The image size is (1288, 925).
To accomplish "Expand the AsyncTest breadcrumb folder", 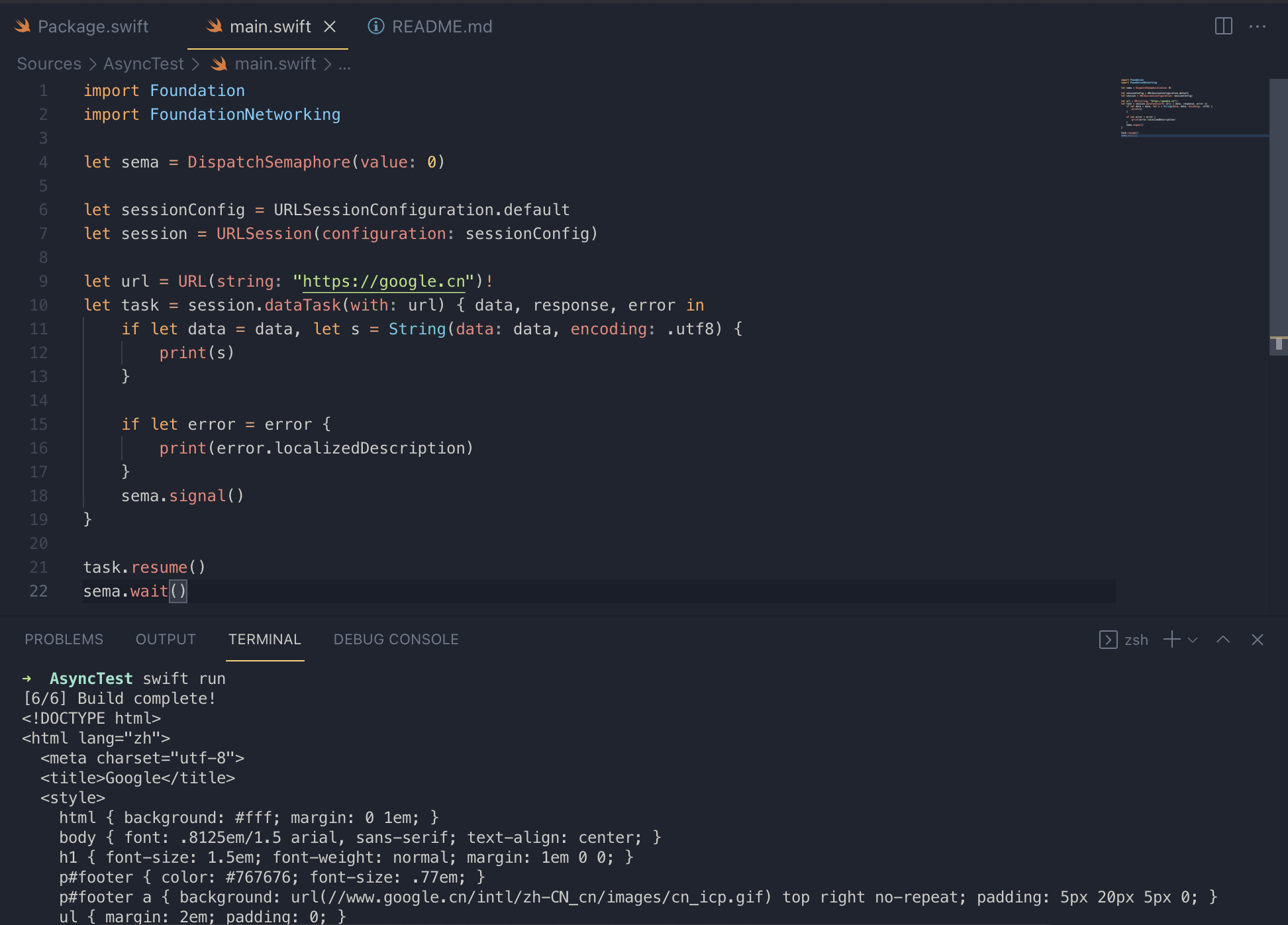I will click(143, 64).
